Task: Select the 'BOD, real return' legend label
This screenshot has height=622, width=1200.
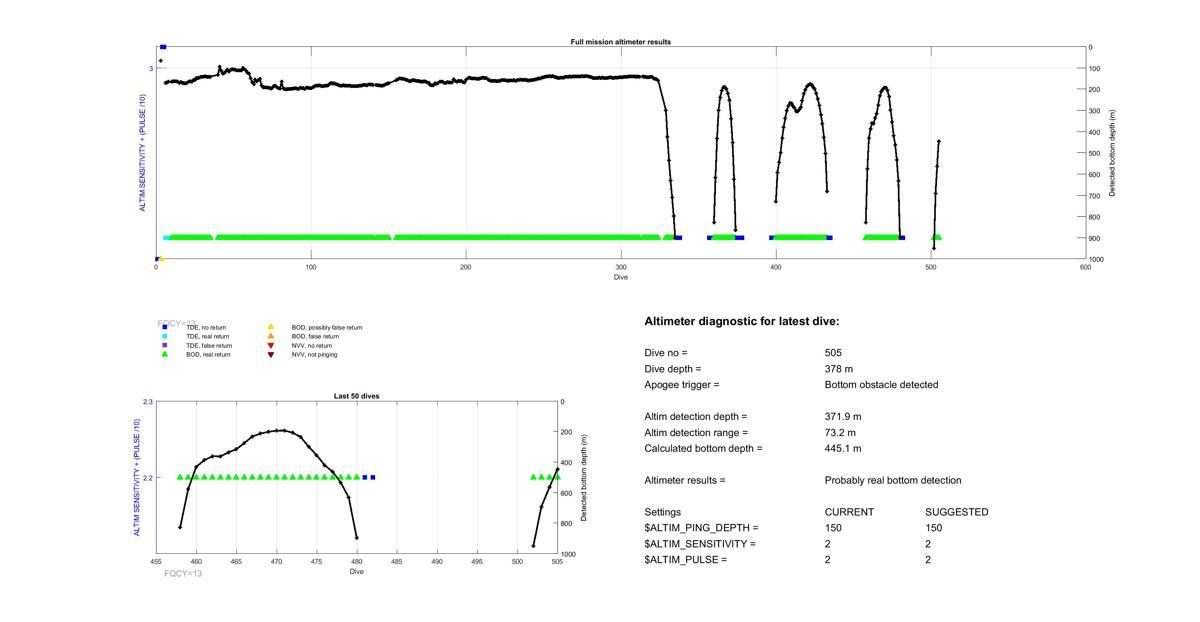Action: click(x=209, y=354)
